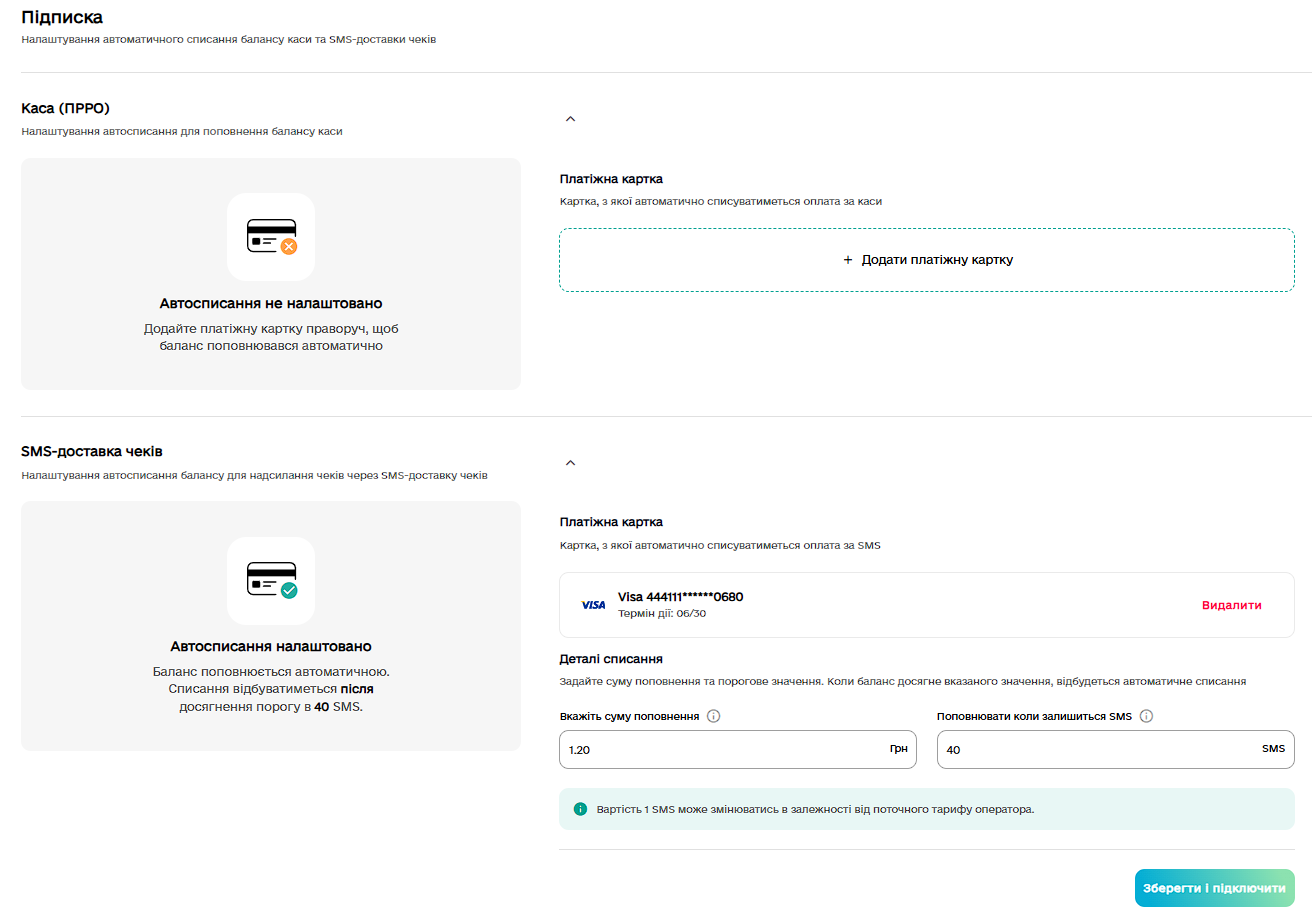The height and width of the screenshot is (917, 1312).
Task: Click card number Visa 444111******0680
Action: click(x=680, y=597)
